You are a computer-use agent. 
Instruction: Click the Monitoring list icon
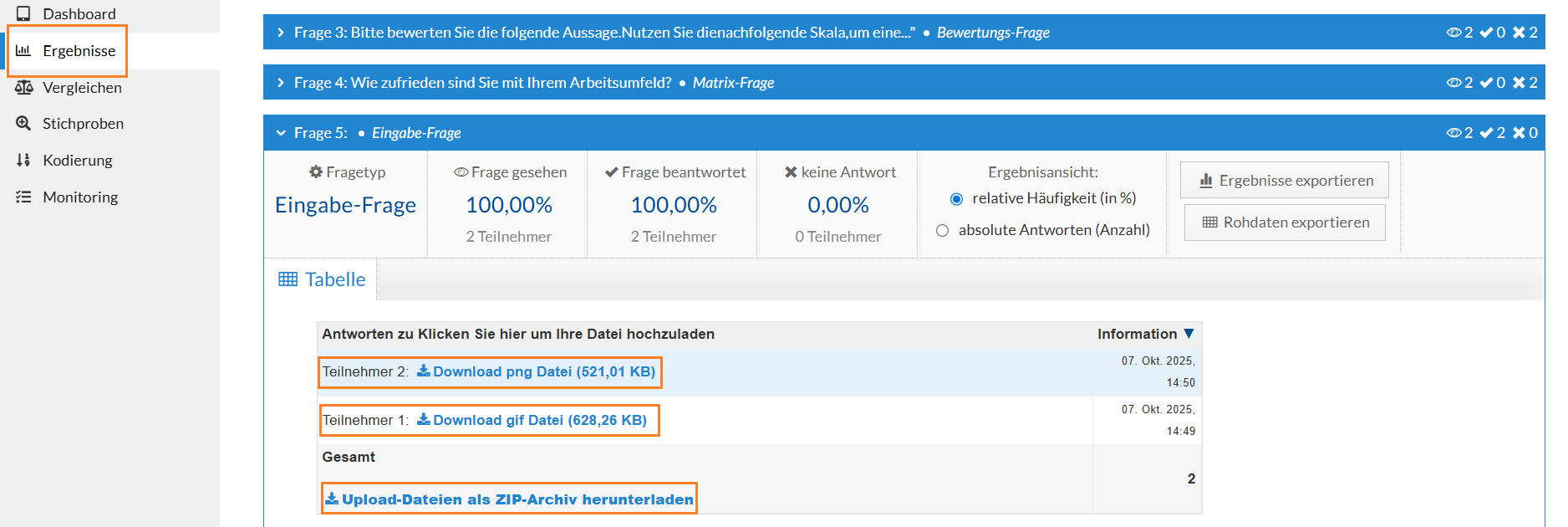coord(23,197)
